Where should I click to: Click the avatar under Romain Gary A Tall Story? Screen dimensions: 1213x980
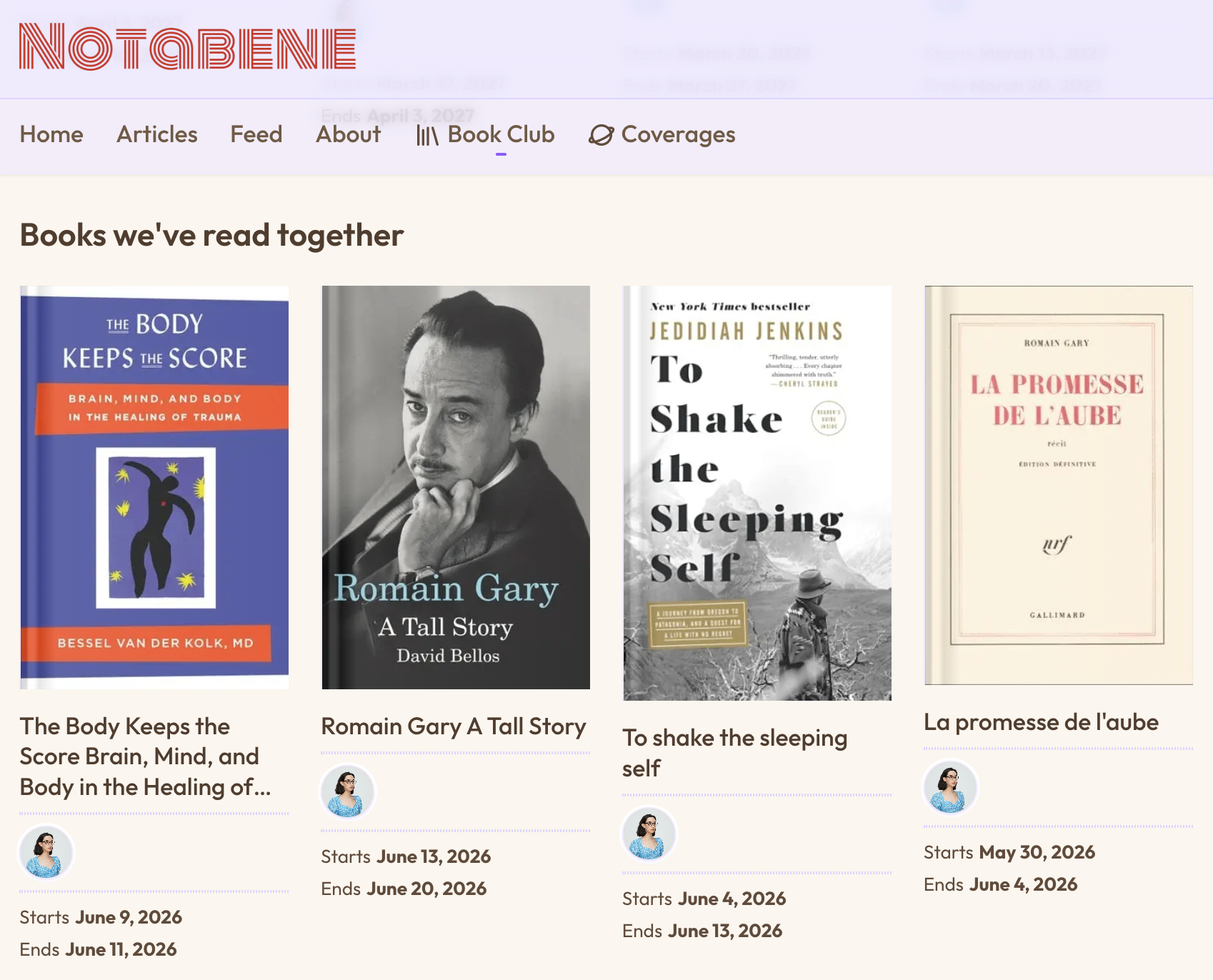347,791
